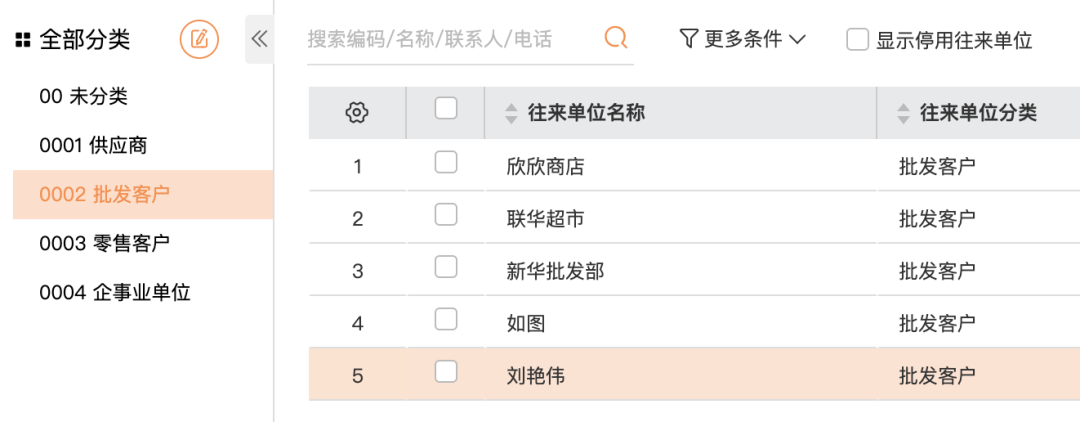Tick the checkbox for 联华超市

(x=446, y=214)
